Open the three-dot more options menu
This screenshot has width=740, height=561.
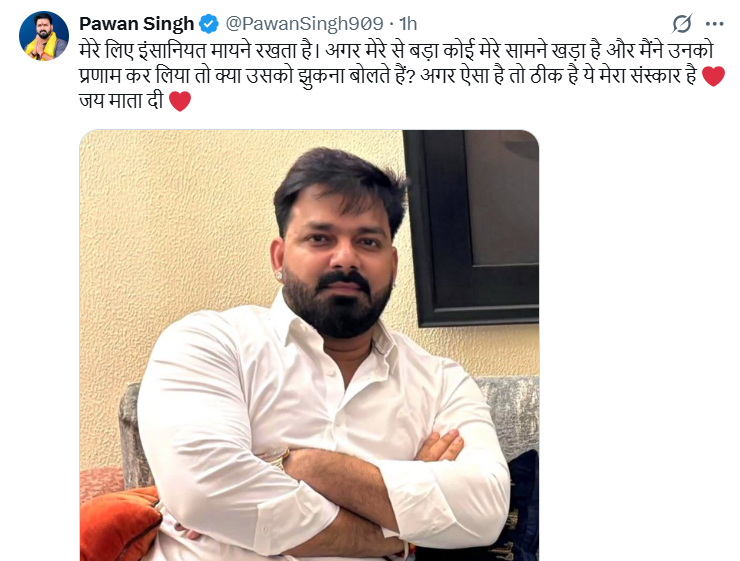[715, 24]
